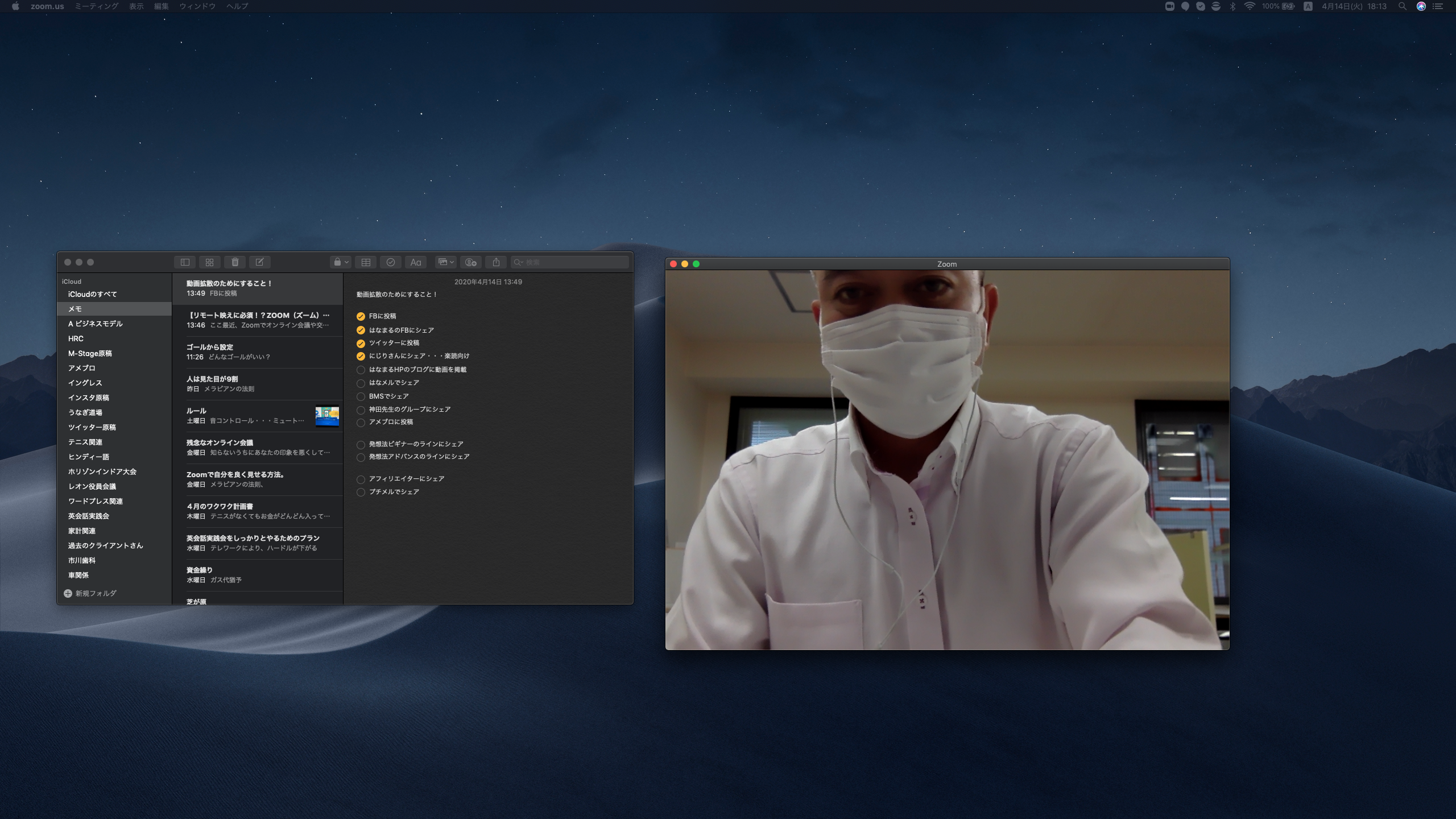The height and width of the screenshot is (819, 1456).
Task: Open the ミーティング menu
Action: pyautogui.click(x=97, y=6)
